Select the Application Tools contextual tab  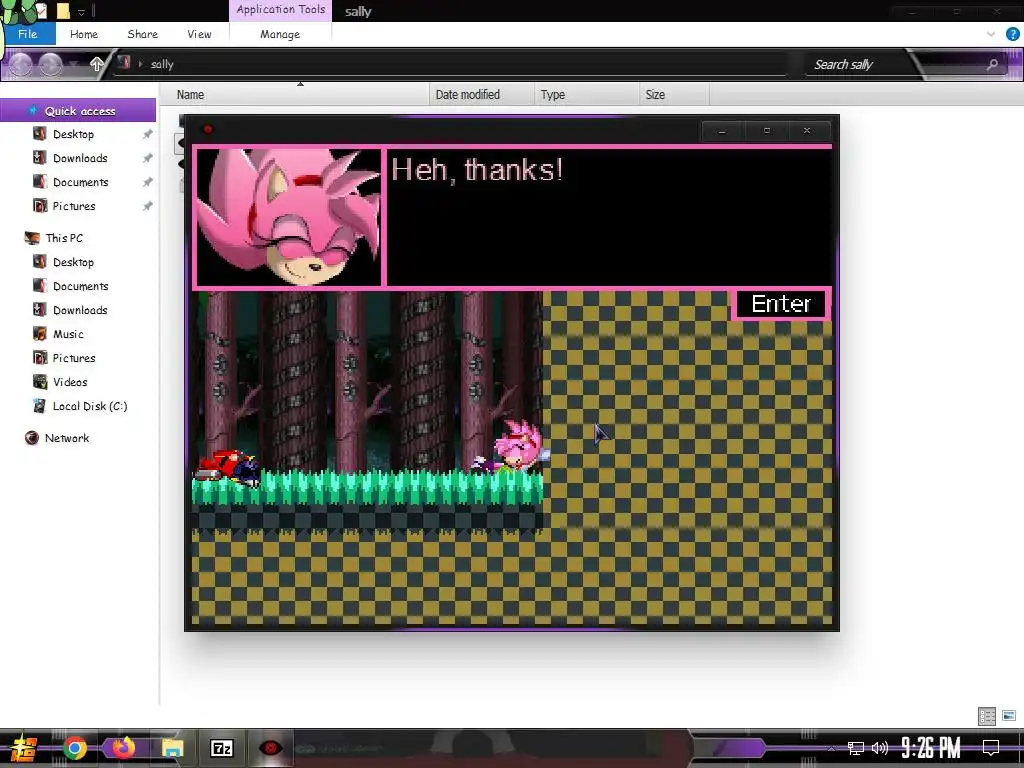(x=280, y=10)
